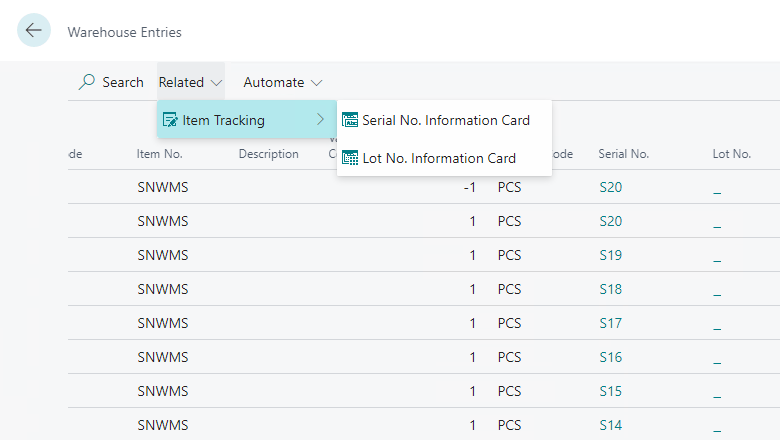Click PCS unit cell in S18 row
Screen dimensions: 780x440
pos(509,289)
